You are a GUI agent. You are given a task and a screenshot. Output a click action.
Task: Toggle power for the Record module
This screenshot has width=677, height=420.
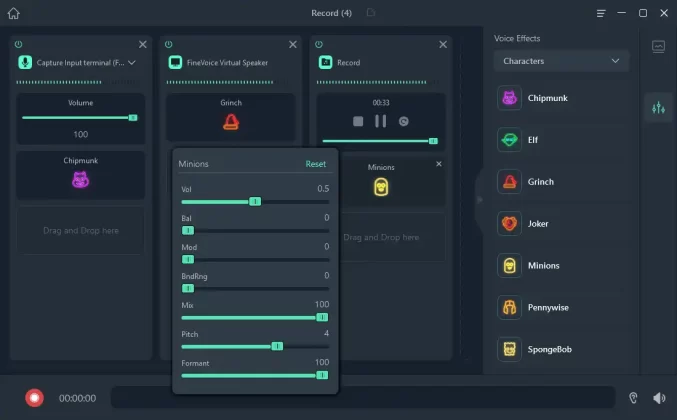pyautogui.click(x=319, y=44)
